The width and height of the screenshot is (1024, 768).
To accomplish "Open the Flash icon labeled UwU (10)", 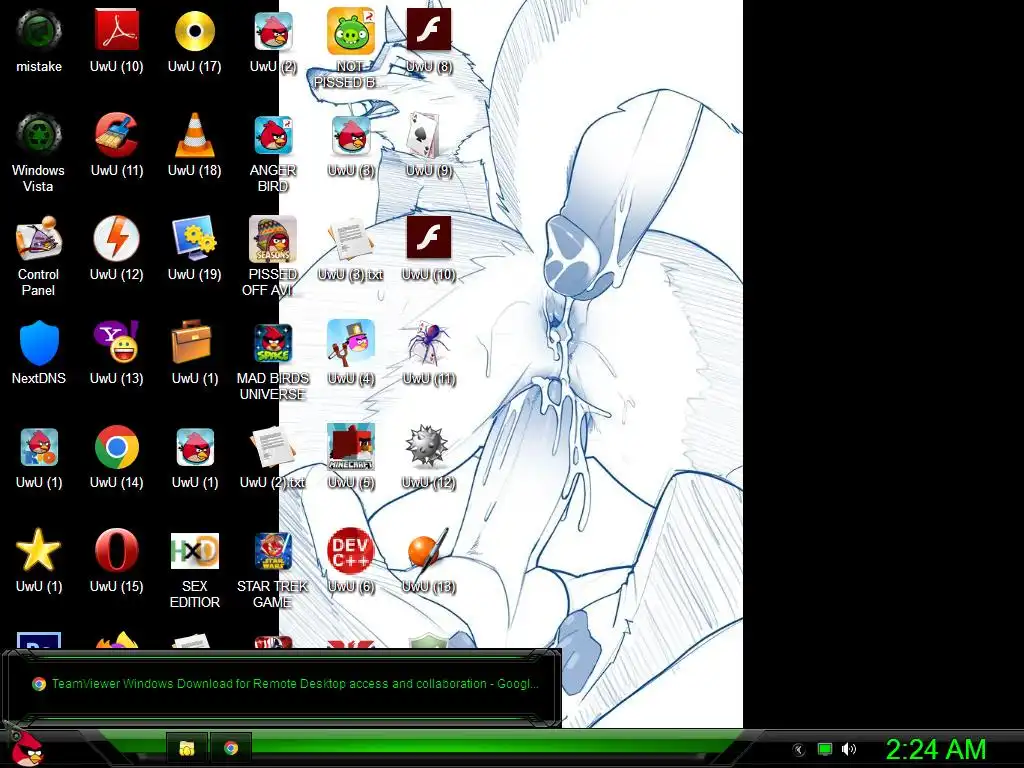I will tap(429, 248).
